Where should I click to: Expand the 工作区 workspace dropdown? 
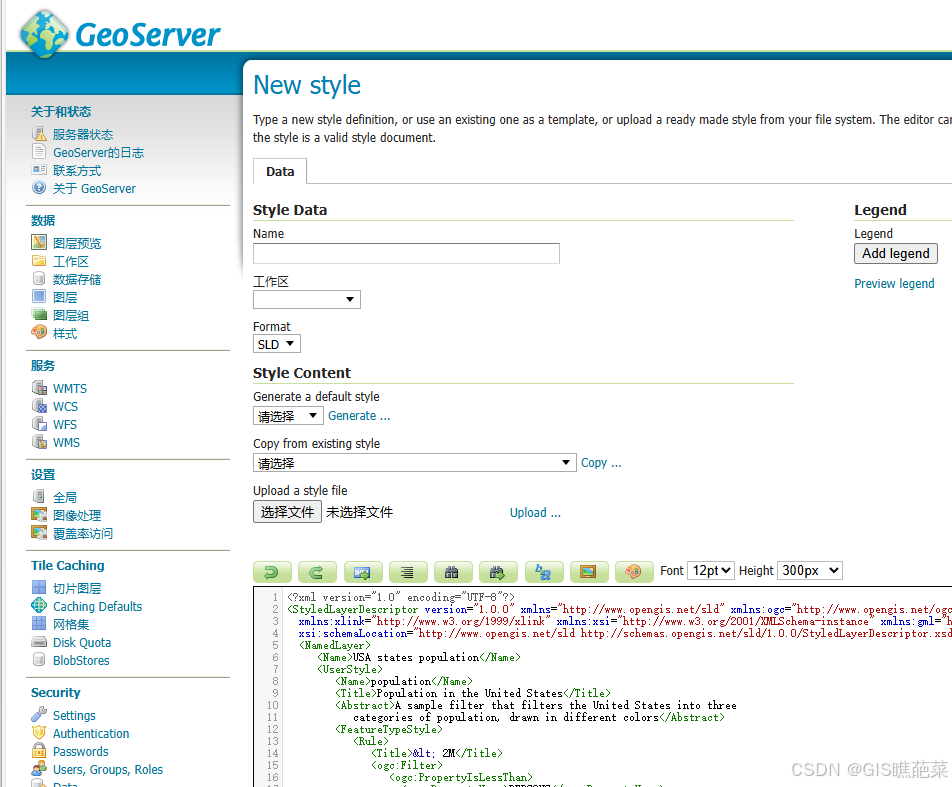(x=307, y=299)
